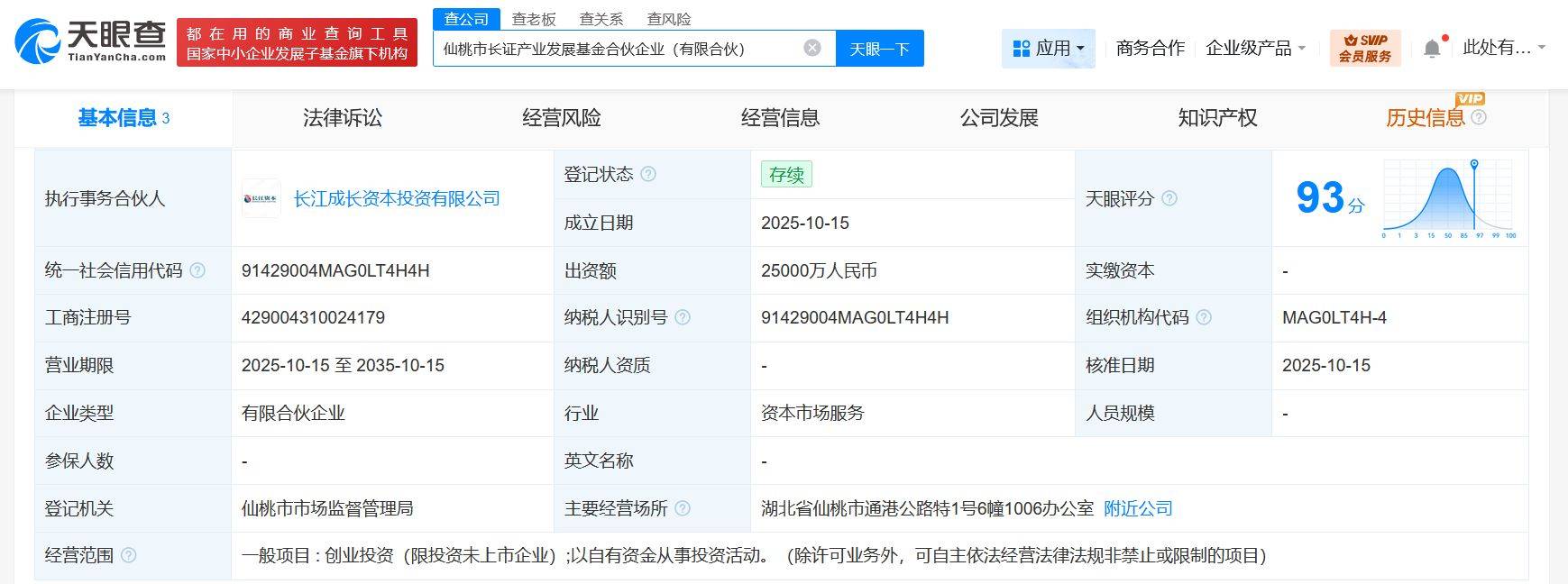Expand the 企业级产品 dropdown

[x=1255, y=48]
